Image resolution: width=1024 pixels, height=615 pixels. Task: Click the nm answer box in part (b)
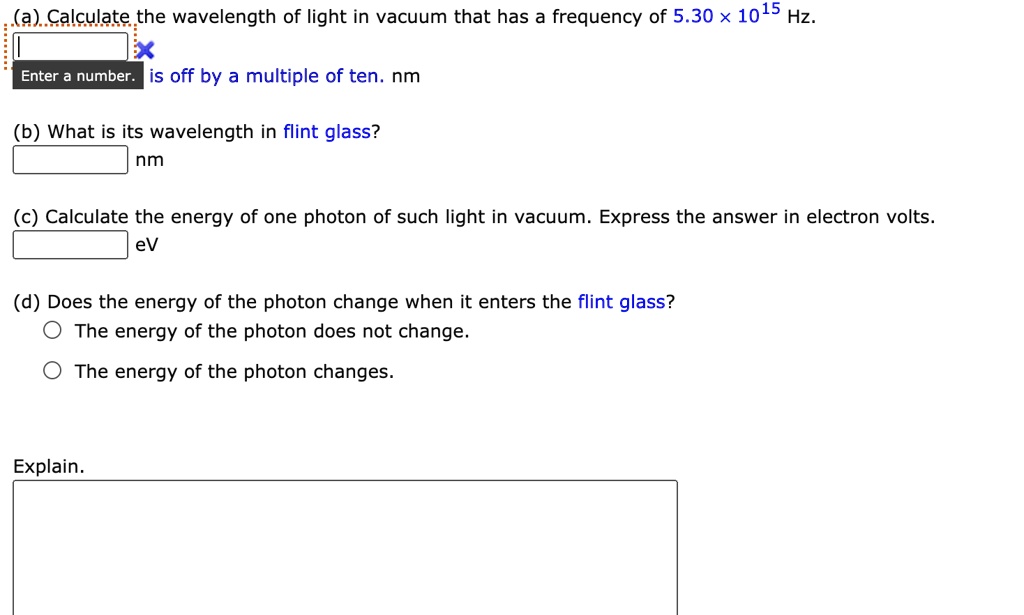(68, 159)
